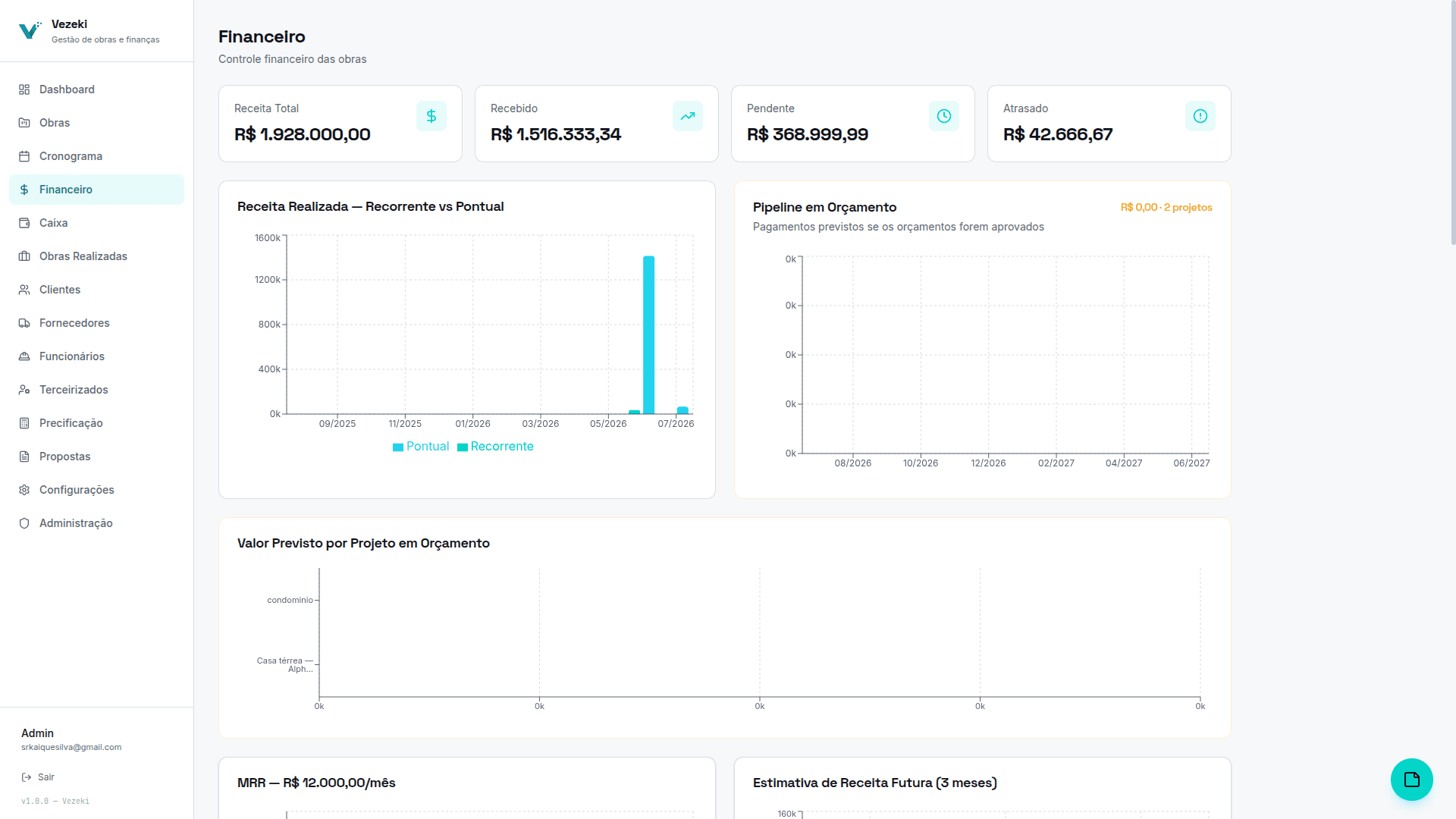1456x819 pixels.
Task: Click the 'Financeiro' page heading
Action: tap(262, 36)
